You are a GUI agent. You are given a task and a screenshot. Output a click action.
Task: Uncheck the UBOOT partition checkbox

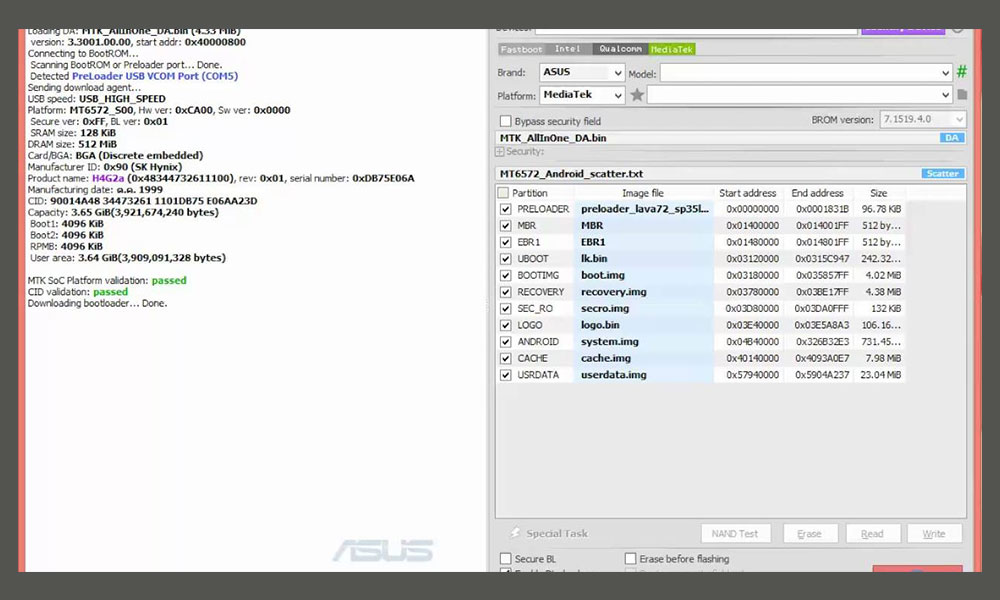click(x=506, y=259)
